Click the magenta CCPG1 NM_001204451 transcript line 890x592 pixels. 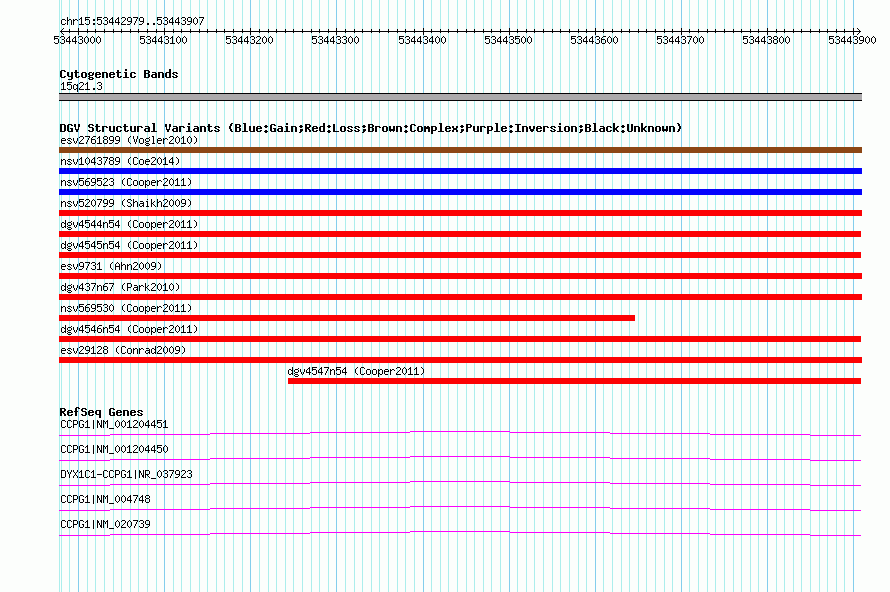coord(460,434)
